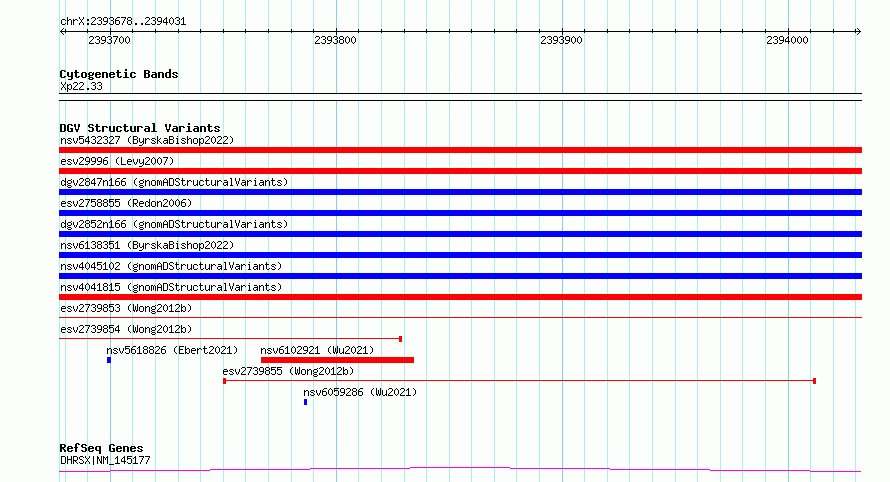Click ruler position 2393900
The image size is (890, 482).
[561, 40]
